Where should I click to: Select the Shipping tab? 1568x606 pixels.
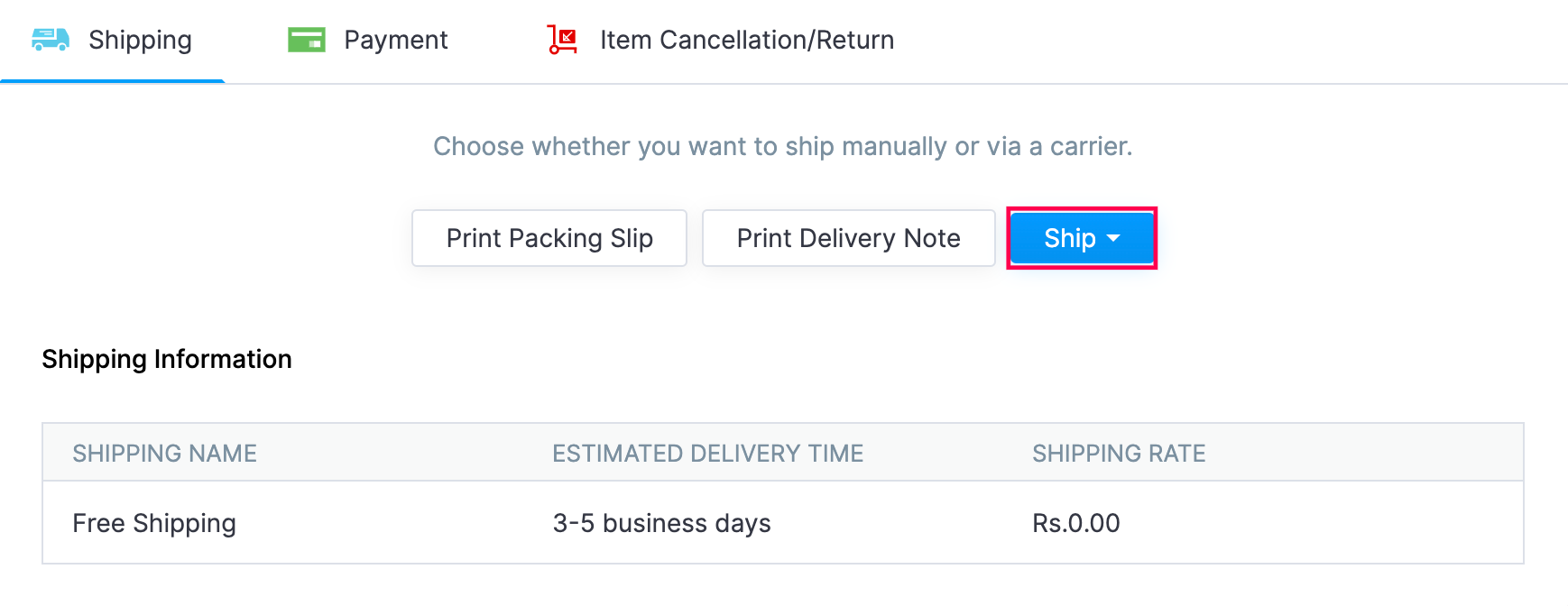coord(140,39)
